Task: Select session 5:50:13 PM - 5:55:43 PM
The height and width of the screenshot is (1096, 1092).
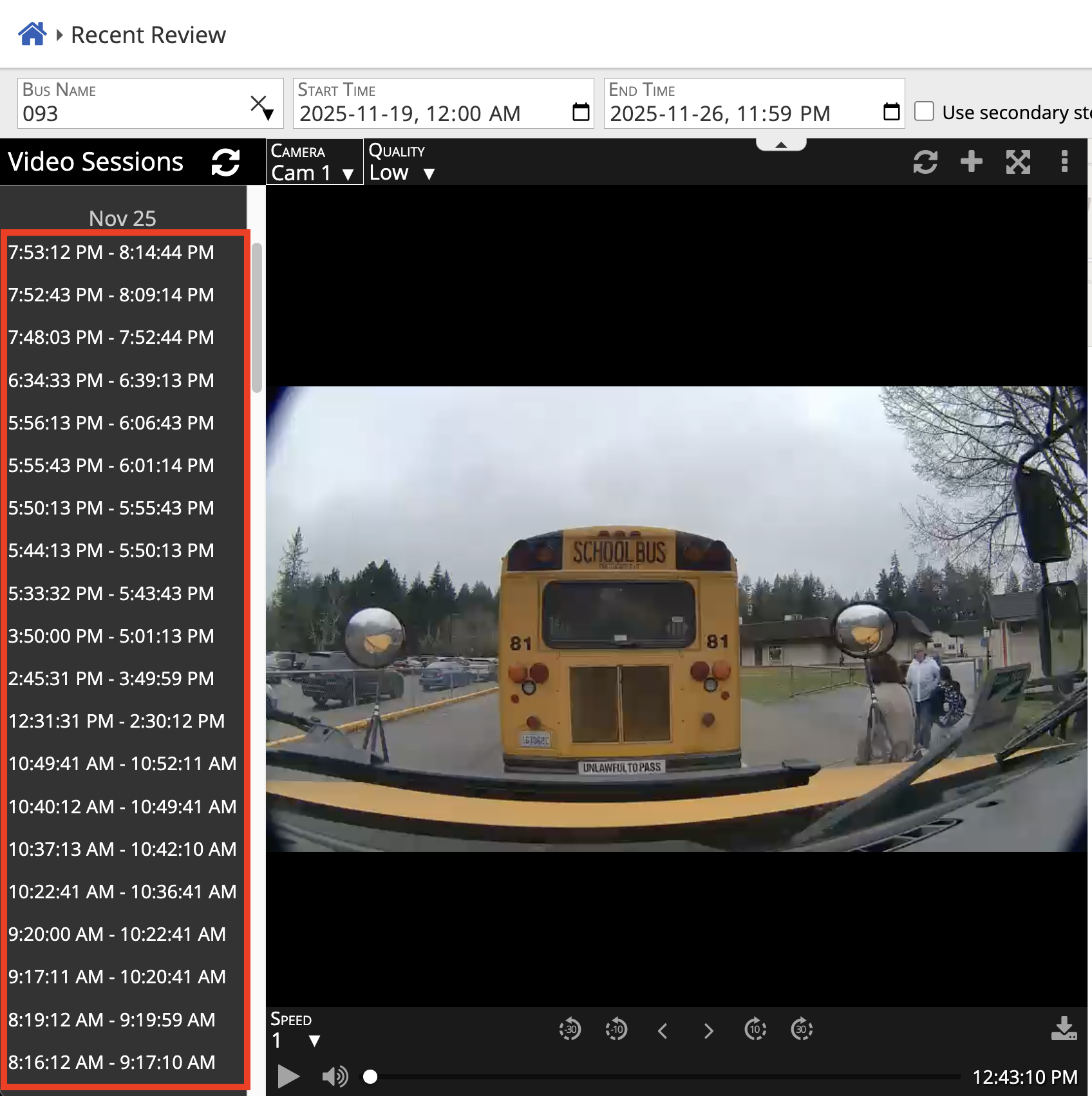Action: [111, 507]
